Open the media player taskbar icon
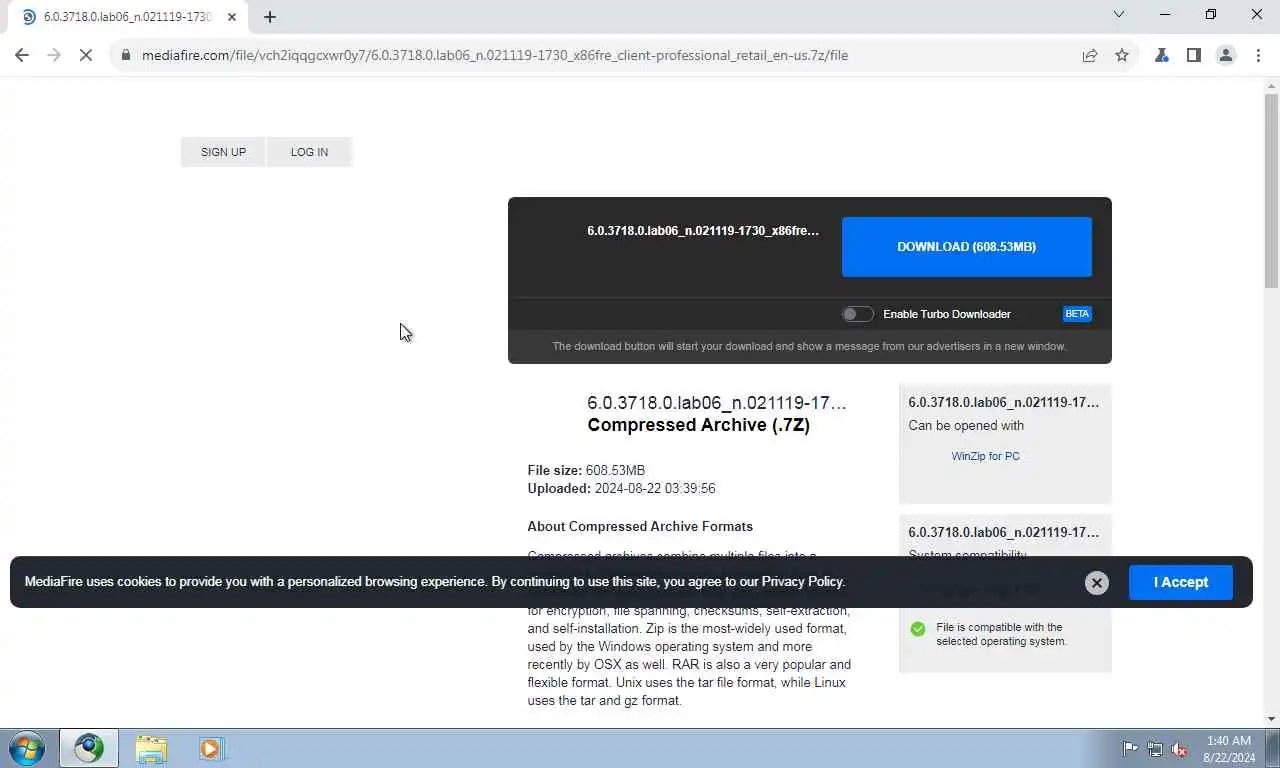Screen dimensions: 1280x768 tap(211, 748)
